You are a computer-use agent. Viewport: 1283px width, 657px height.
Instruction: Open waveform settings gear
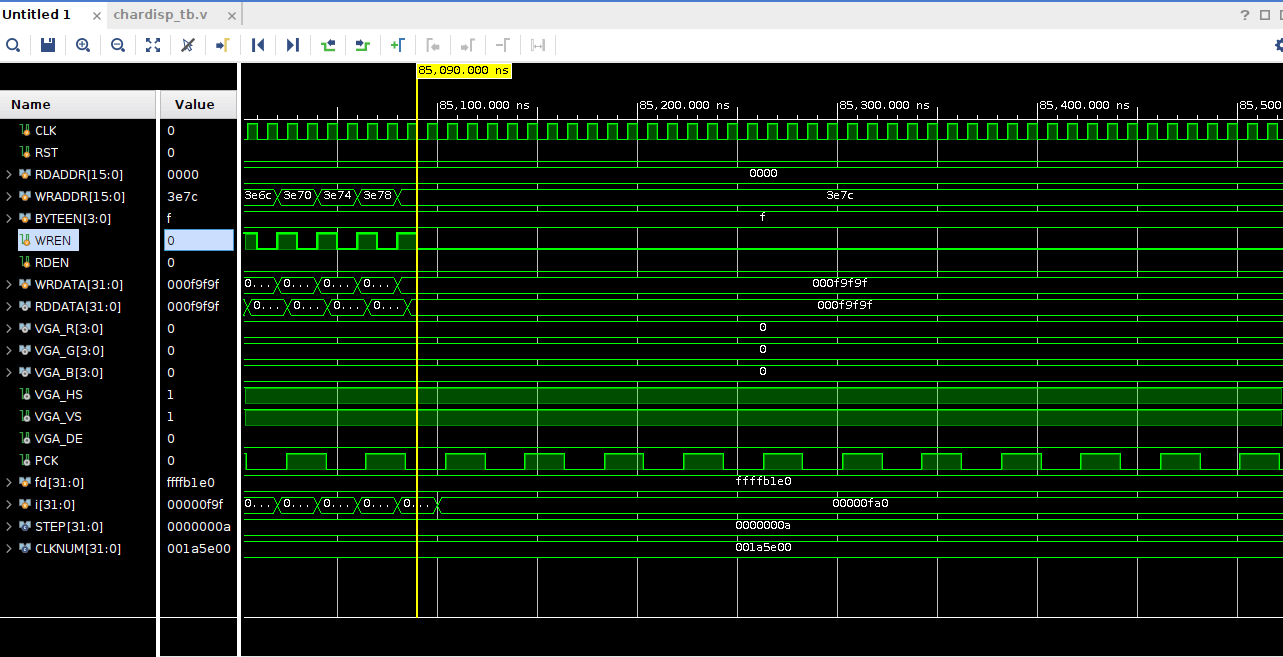click(x=1278, y=45)
